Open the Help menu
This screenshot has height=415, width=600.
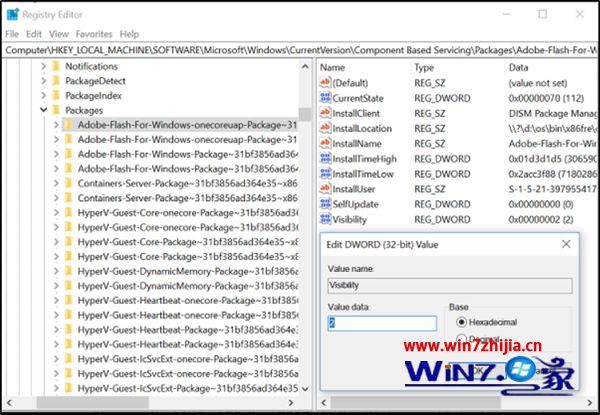tap(129, 34)
